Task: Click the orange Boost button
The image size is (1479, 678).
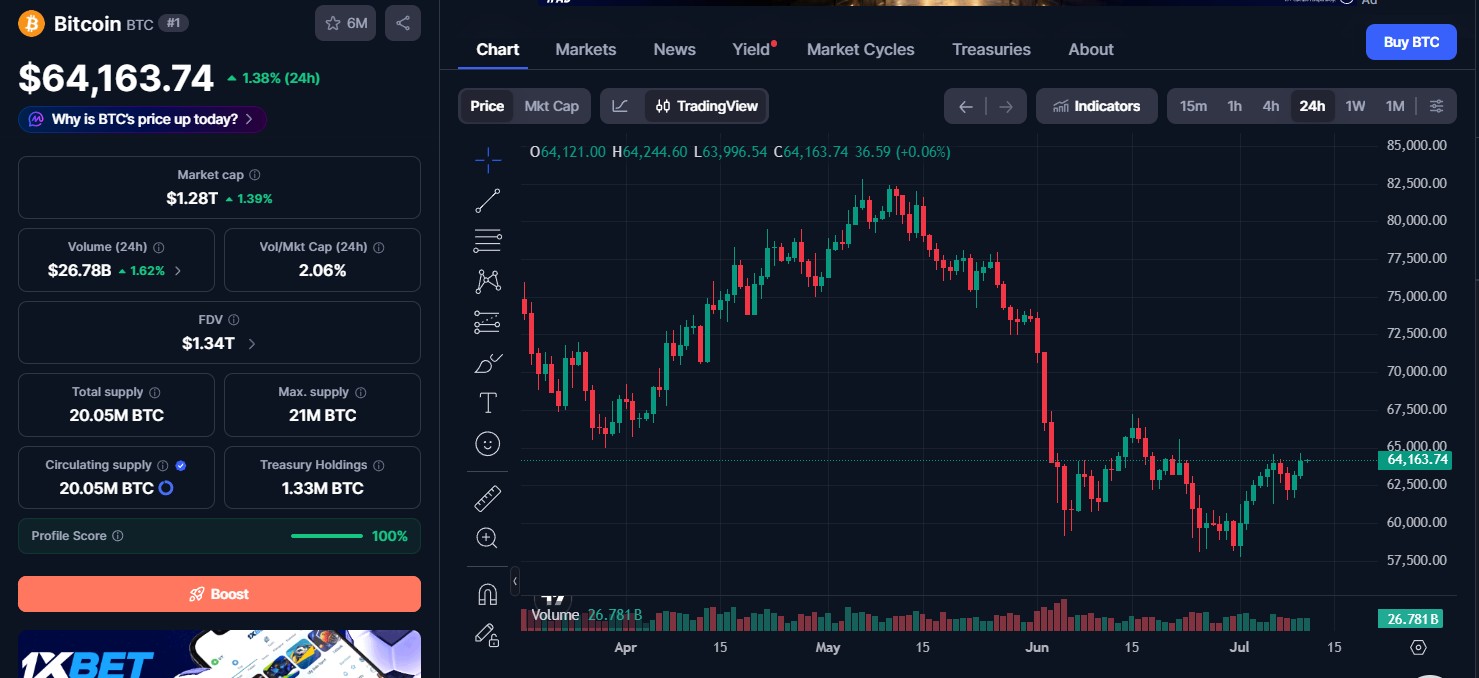Action: 219,594
